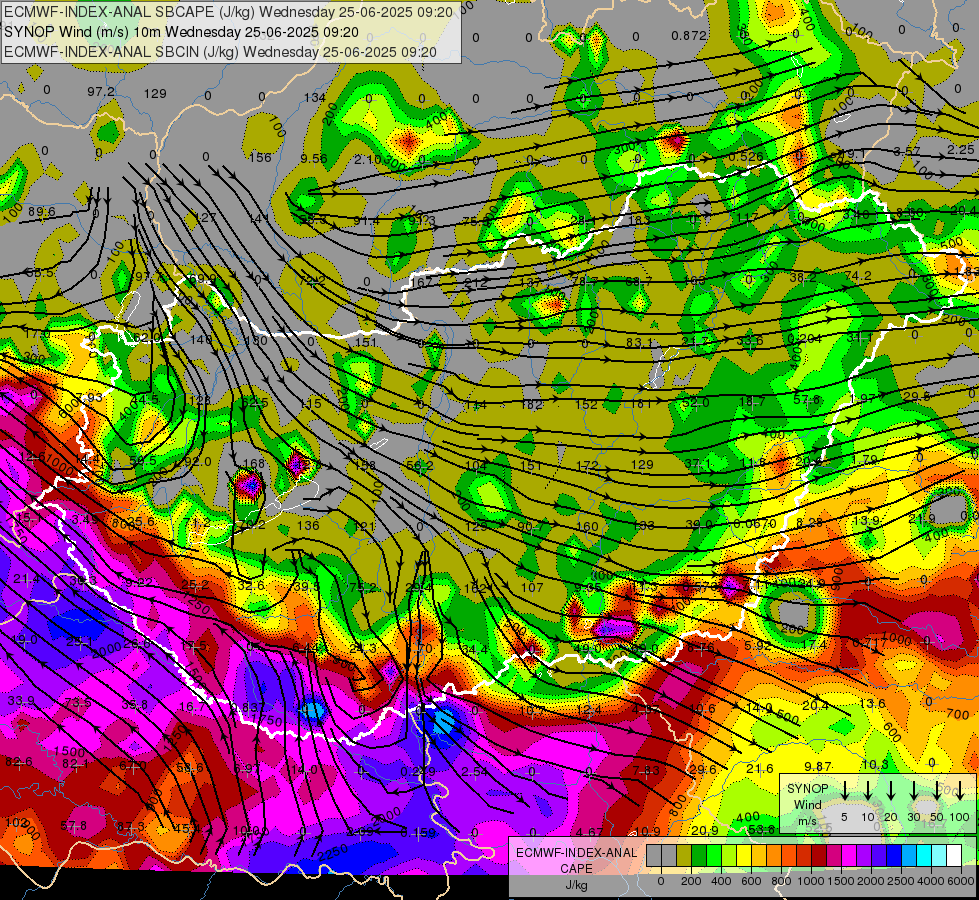Screen dimensions: 979x900
Task: Click the 168 value on the map
Action: pos(253,464)
